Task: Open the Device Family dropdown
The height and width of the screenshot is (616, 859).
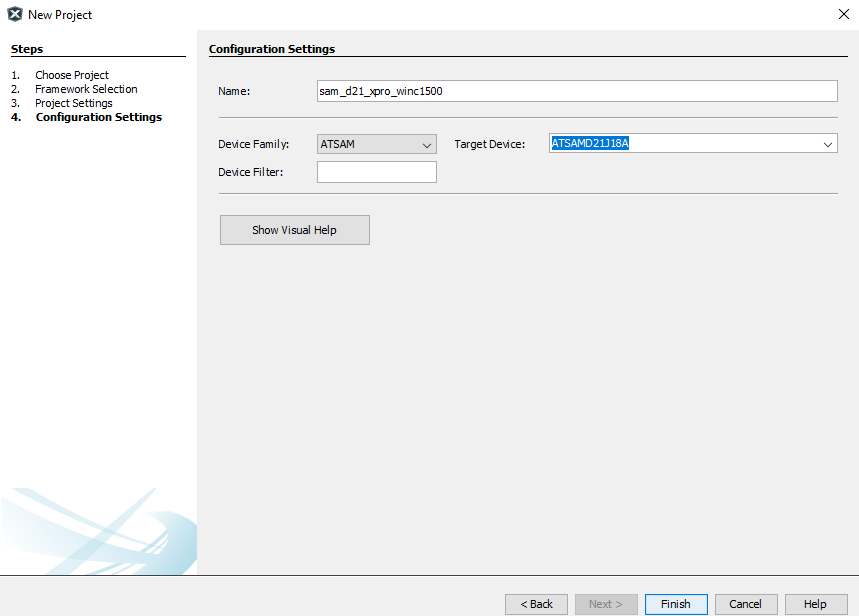Action: [376, 144]
